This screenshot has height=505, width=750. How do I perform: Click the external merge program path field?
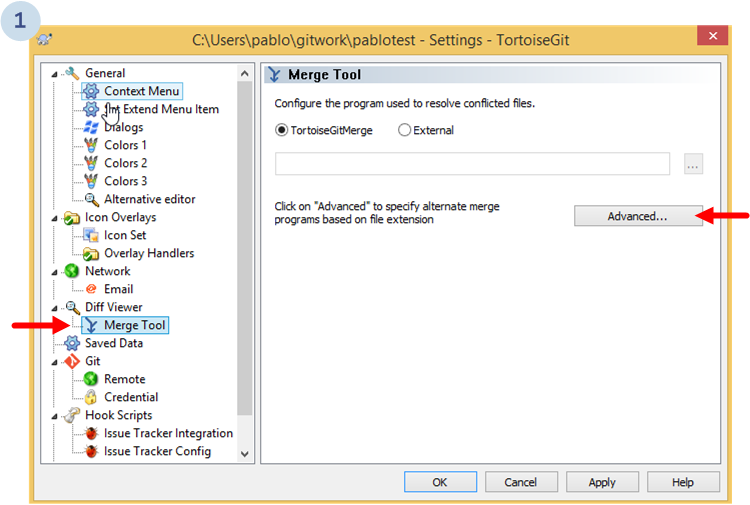pyautogui.click(x=472, y=164)
